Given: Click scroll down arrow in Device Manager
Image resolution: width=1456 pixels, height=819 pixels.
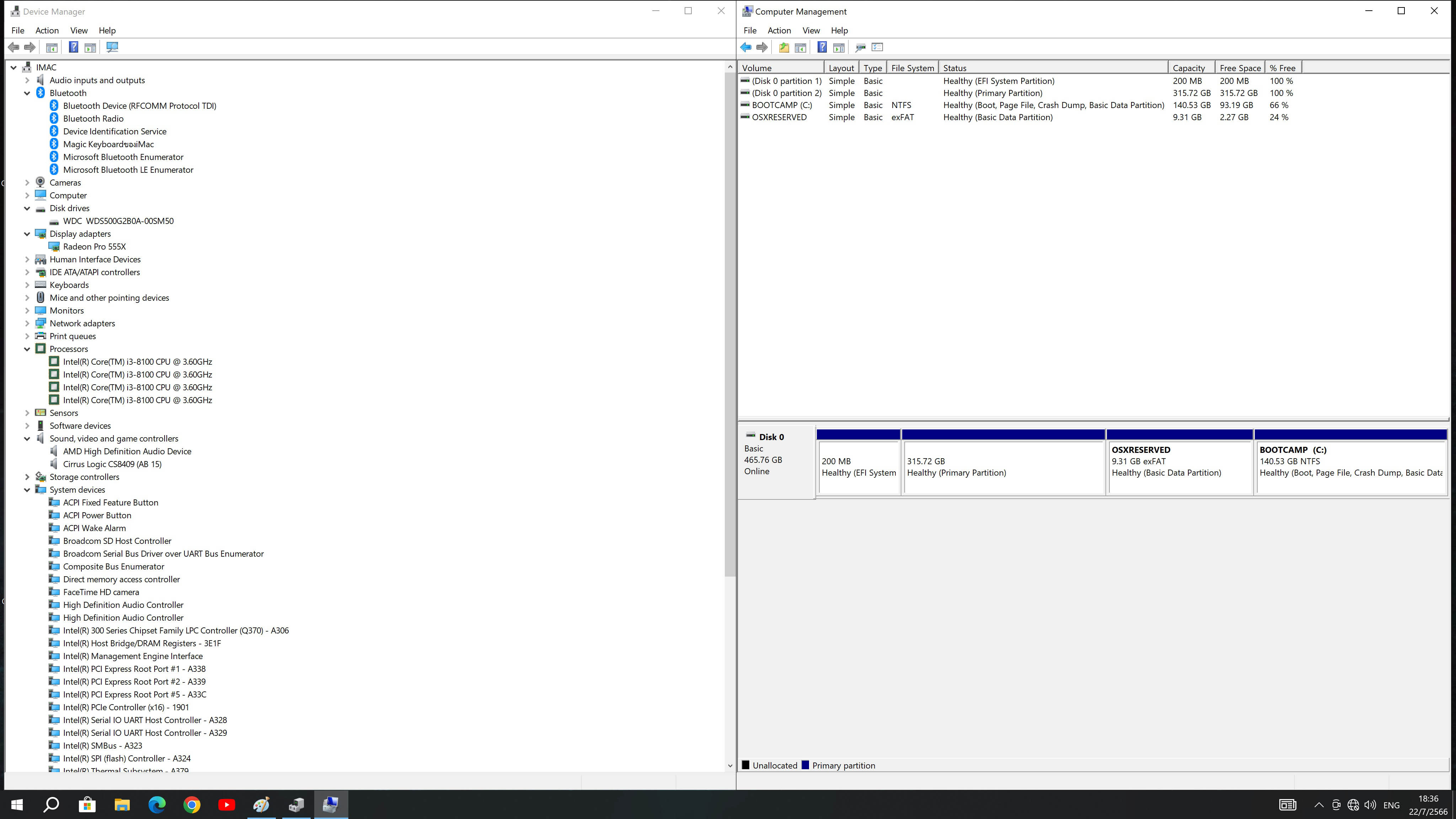Looking at the screenshot, I should pyautogui.click(x=730, y=766).
